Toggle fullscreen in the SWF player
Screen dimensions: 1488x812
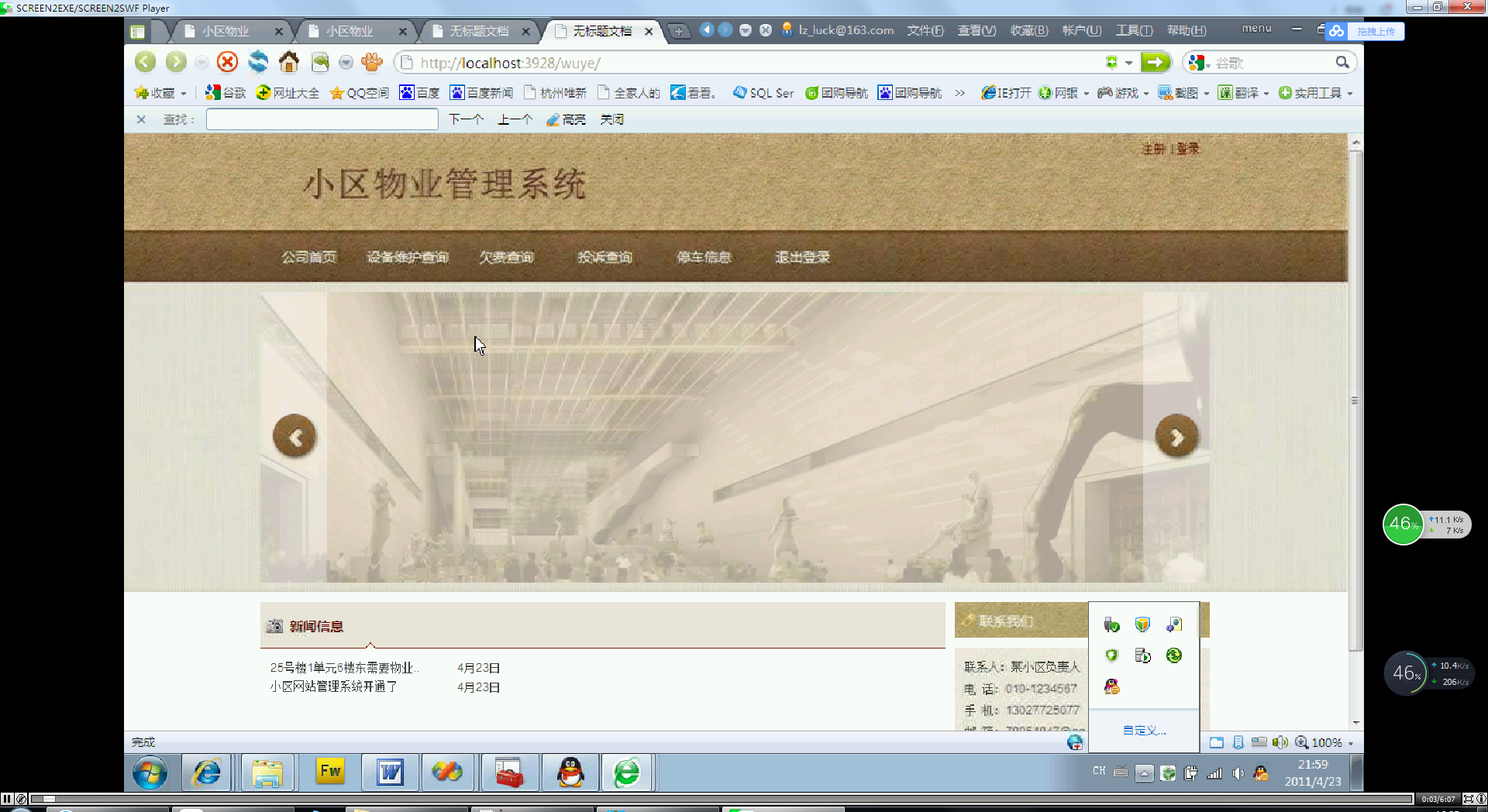point(1468,799)
